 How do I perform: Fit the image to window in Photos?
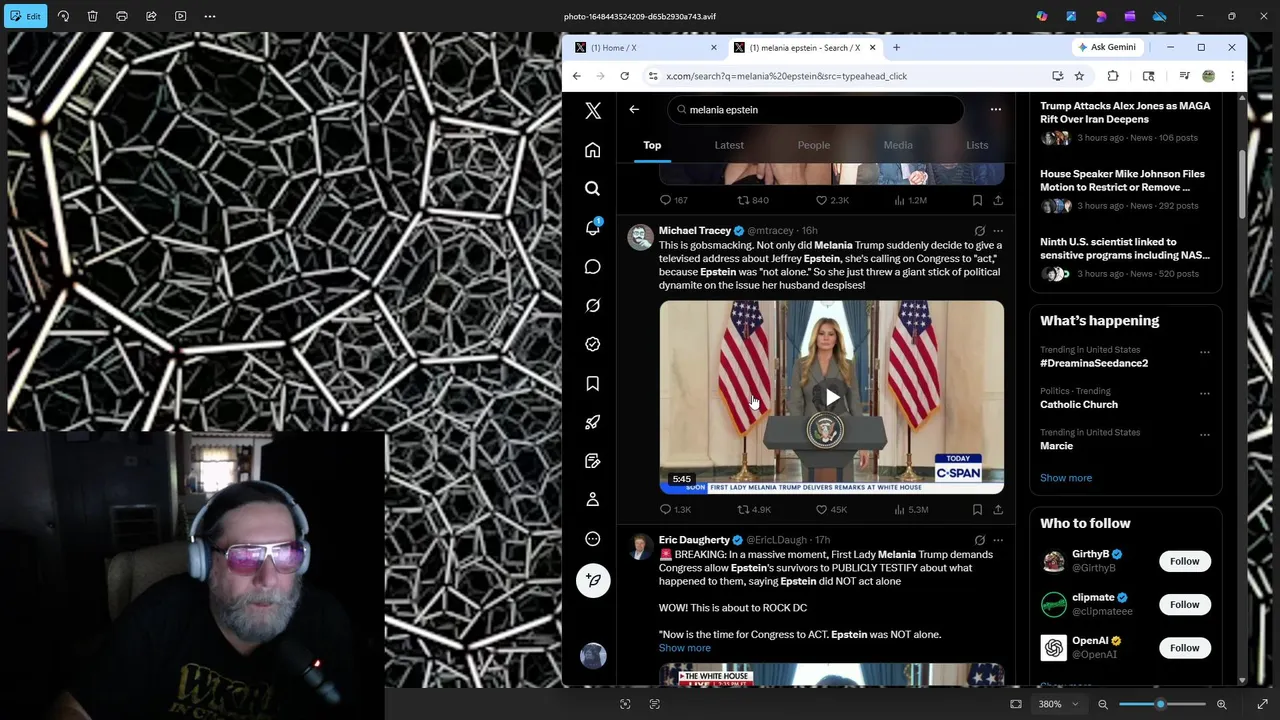(1016, 704)
